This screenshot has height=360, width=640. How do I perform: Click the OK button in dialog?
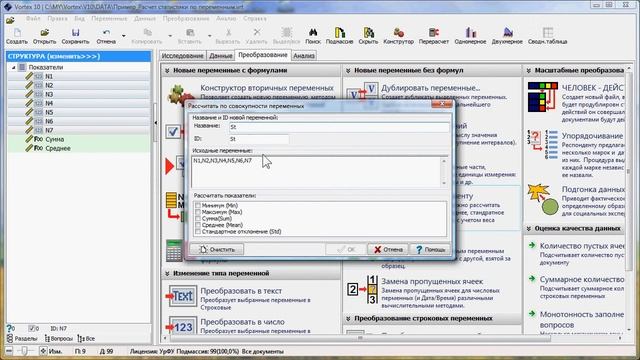[x=346, y=249]
